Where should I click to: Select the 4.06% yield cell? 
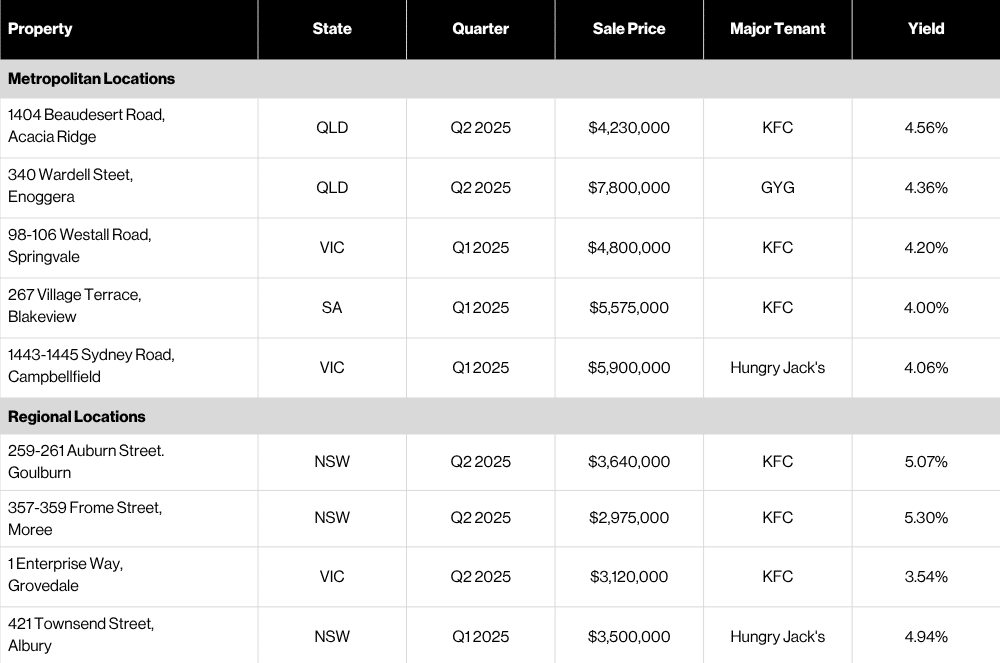[926, 368]
